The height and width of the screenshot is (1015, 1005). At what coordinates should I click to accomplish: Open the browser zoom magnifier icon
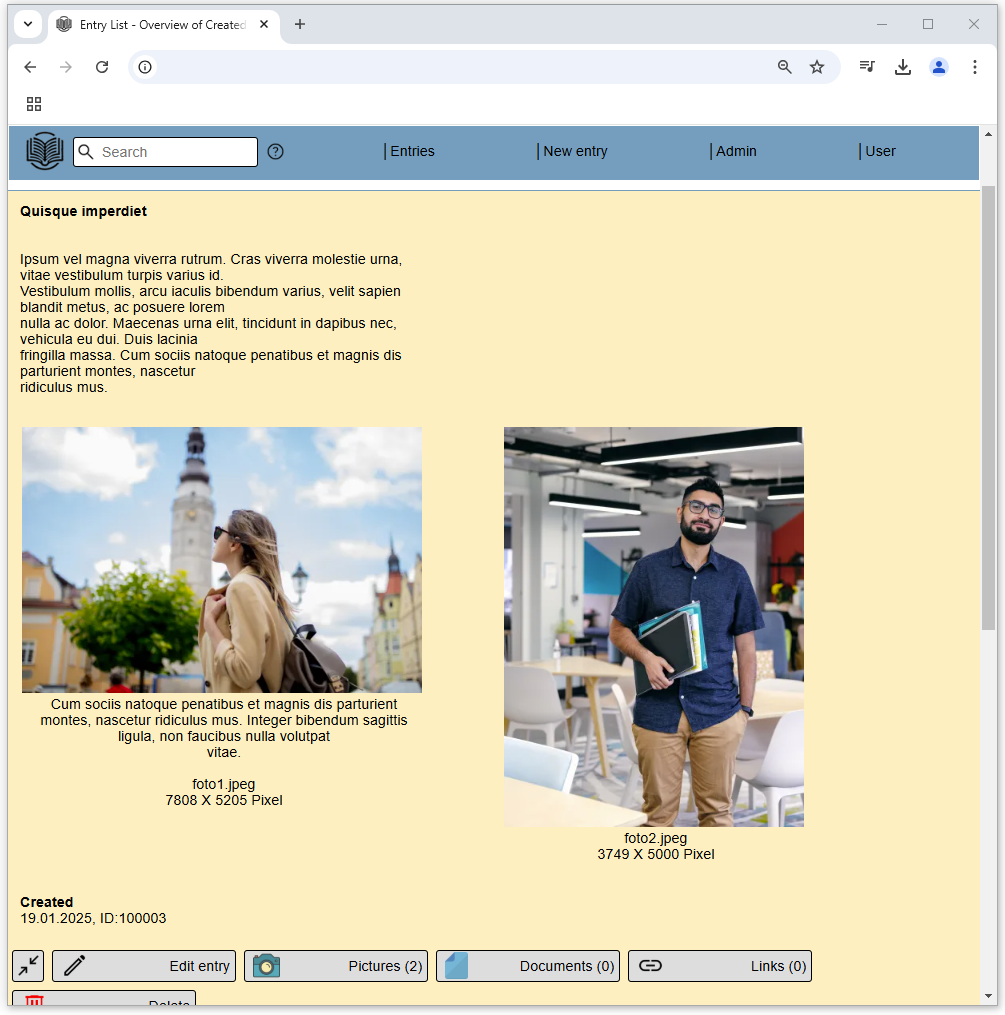(784, 67)
